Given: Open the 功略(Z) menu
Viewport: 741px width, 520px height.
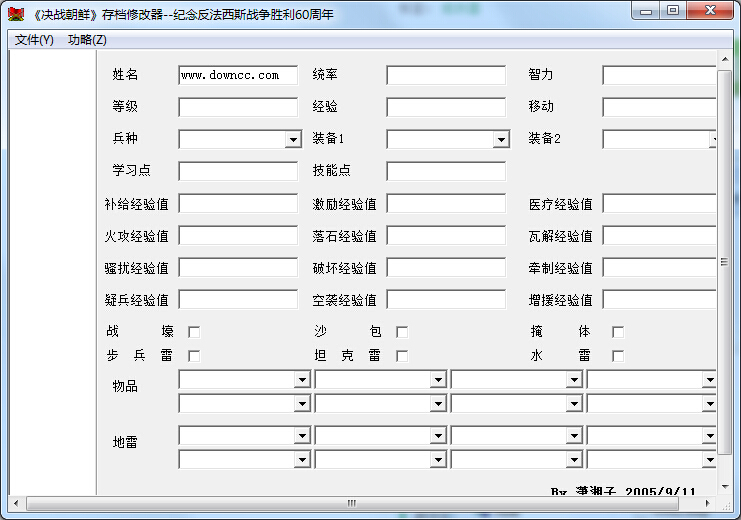Looking at the screenshot, I should click(x=87, y=40).
